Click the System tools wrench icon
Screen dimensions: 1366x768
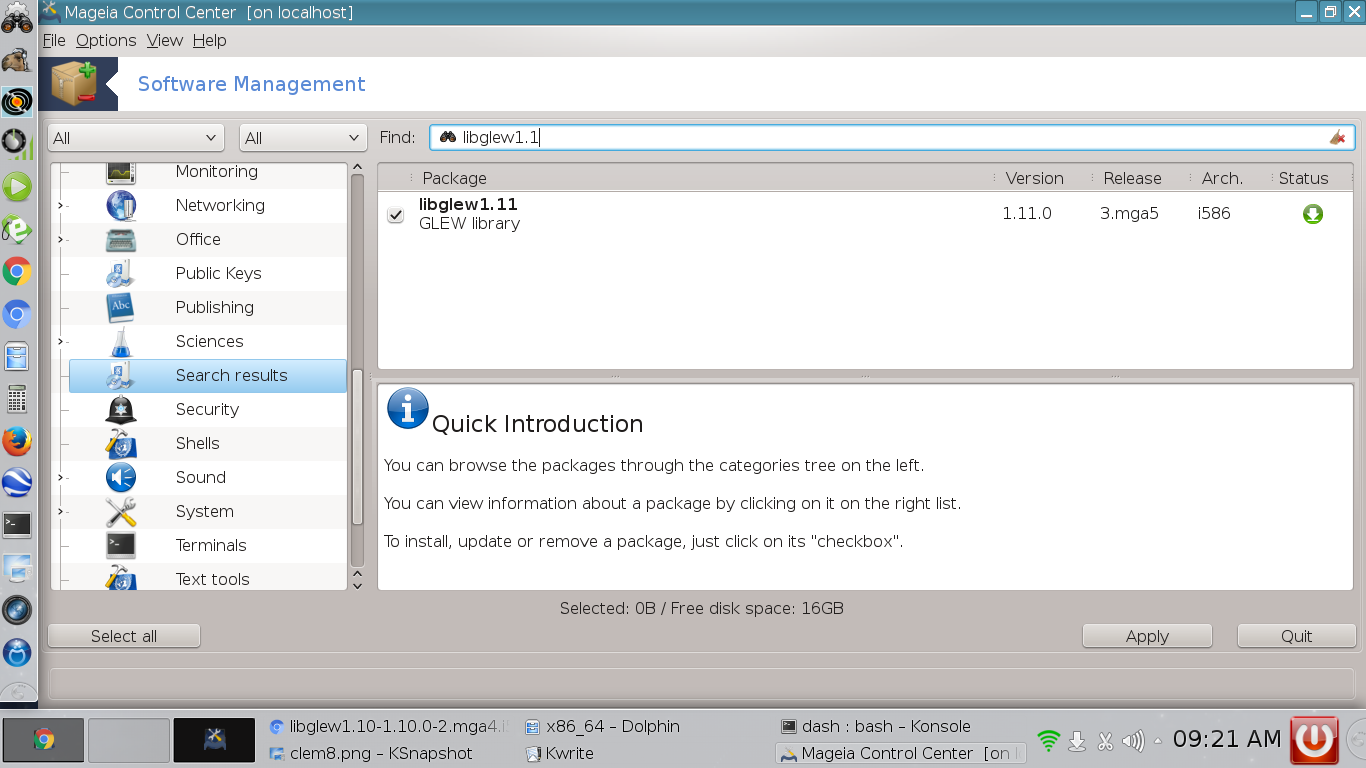[x=121, y=511]
